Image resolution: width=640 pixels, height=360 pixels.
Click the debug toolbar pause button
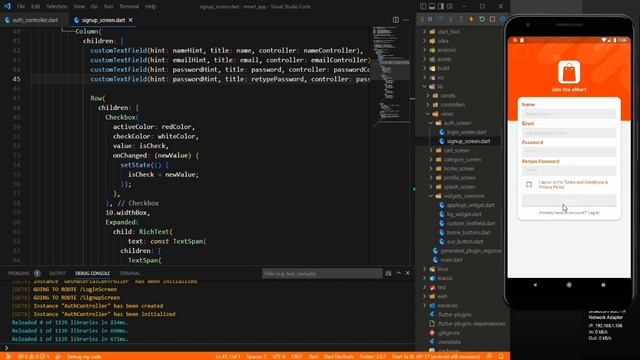click(430, 19)
